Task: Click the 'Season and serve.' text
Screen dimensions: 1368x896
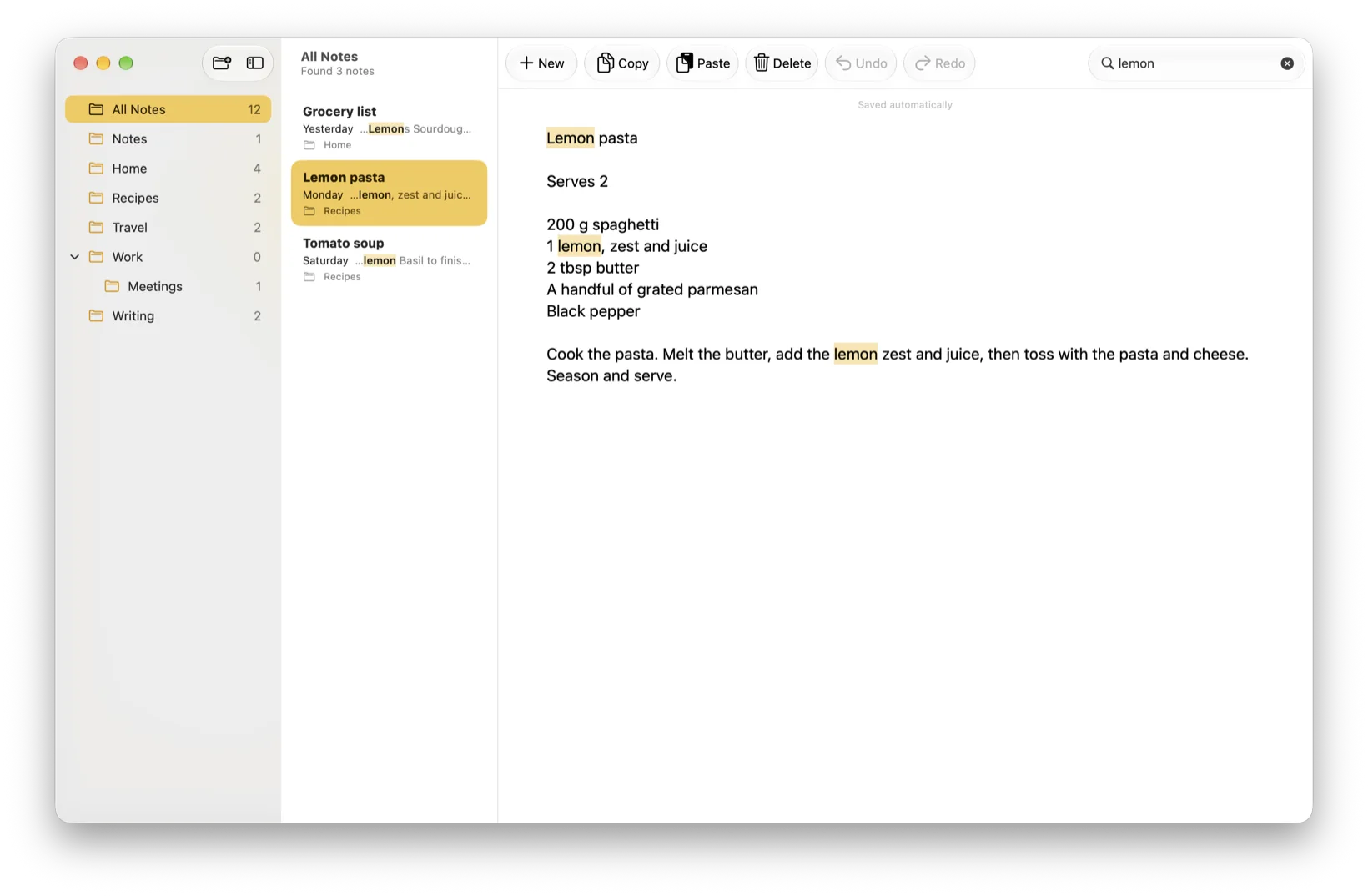Action: pyautogui.click(x=611, y=376)
